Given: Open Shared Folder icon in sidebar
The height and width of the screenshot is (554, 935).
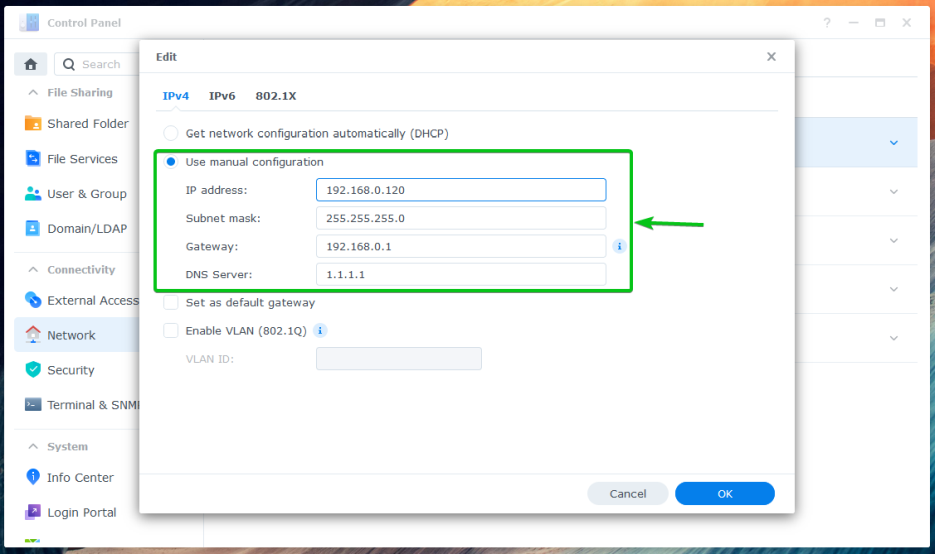Looking at the screenshot, I should tap(33, 123).
